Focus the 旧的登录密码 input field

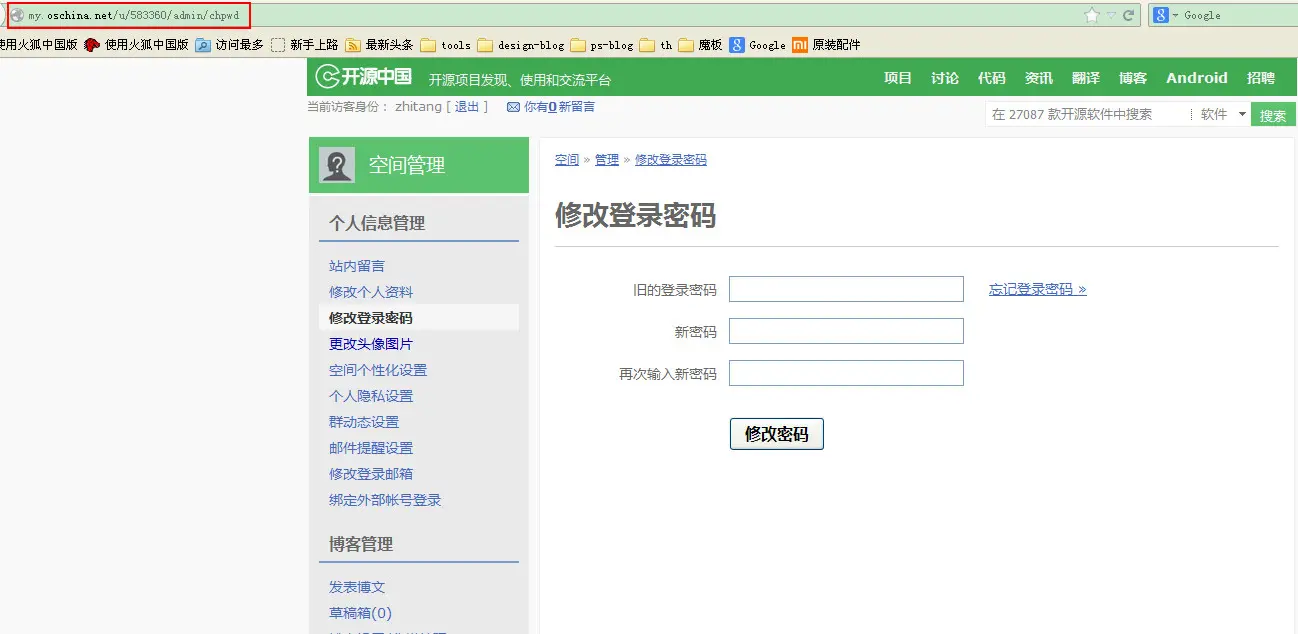pos(846,289)
